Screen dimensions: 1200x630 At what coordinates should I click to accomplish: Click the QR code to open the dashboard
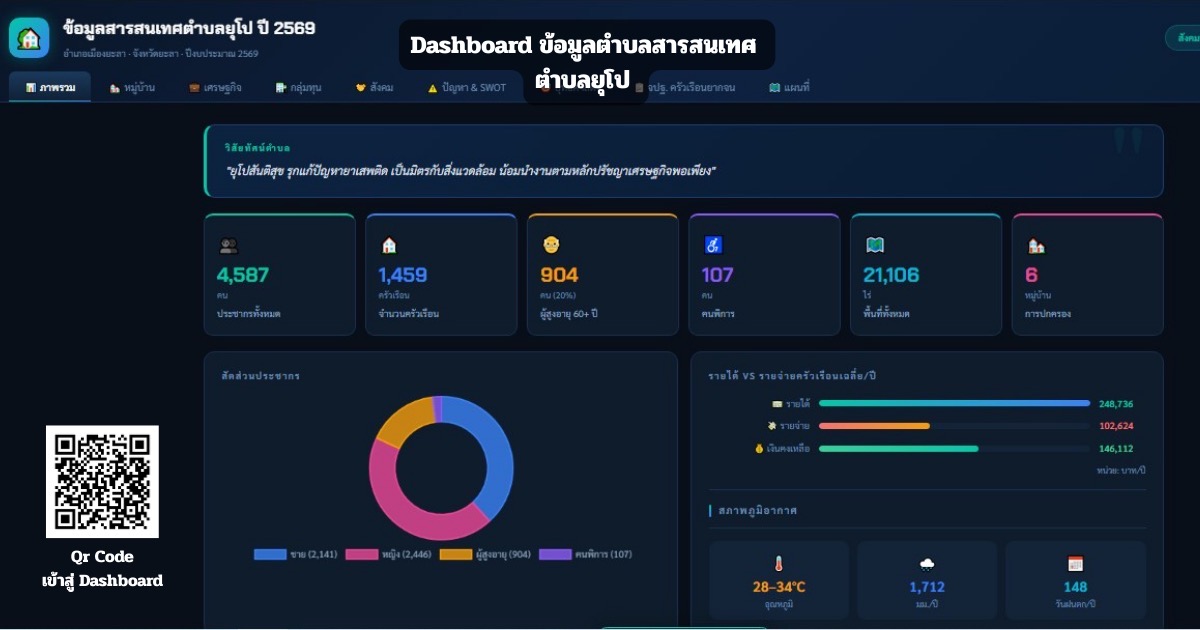click(x=101, y=482)
